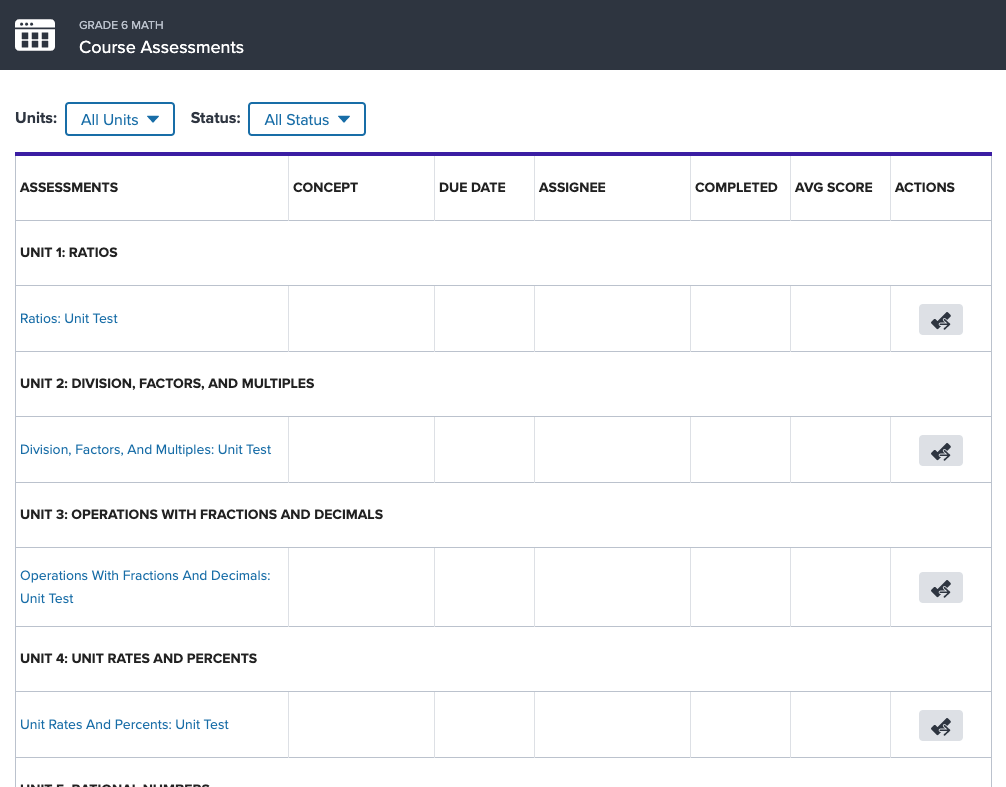Image resolution: width=1006 pixels, height=787 pixels.
Task: Click assign icon for Division, Factors, And Multiples test
Action: tap(941, 450)
